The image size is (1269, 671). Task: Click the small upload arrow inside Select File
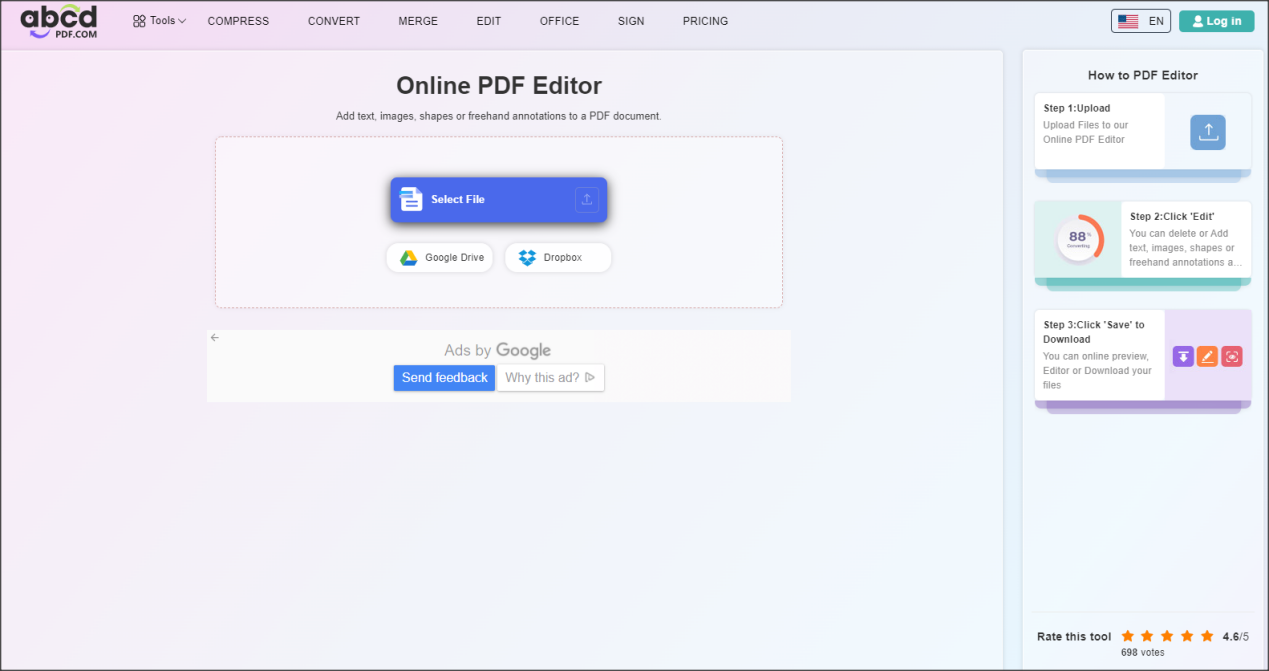click(587, 199)
